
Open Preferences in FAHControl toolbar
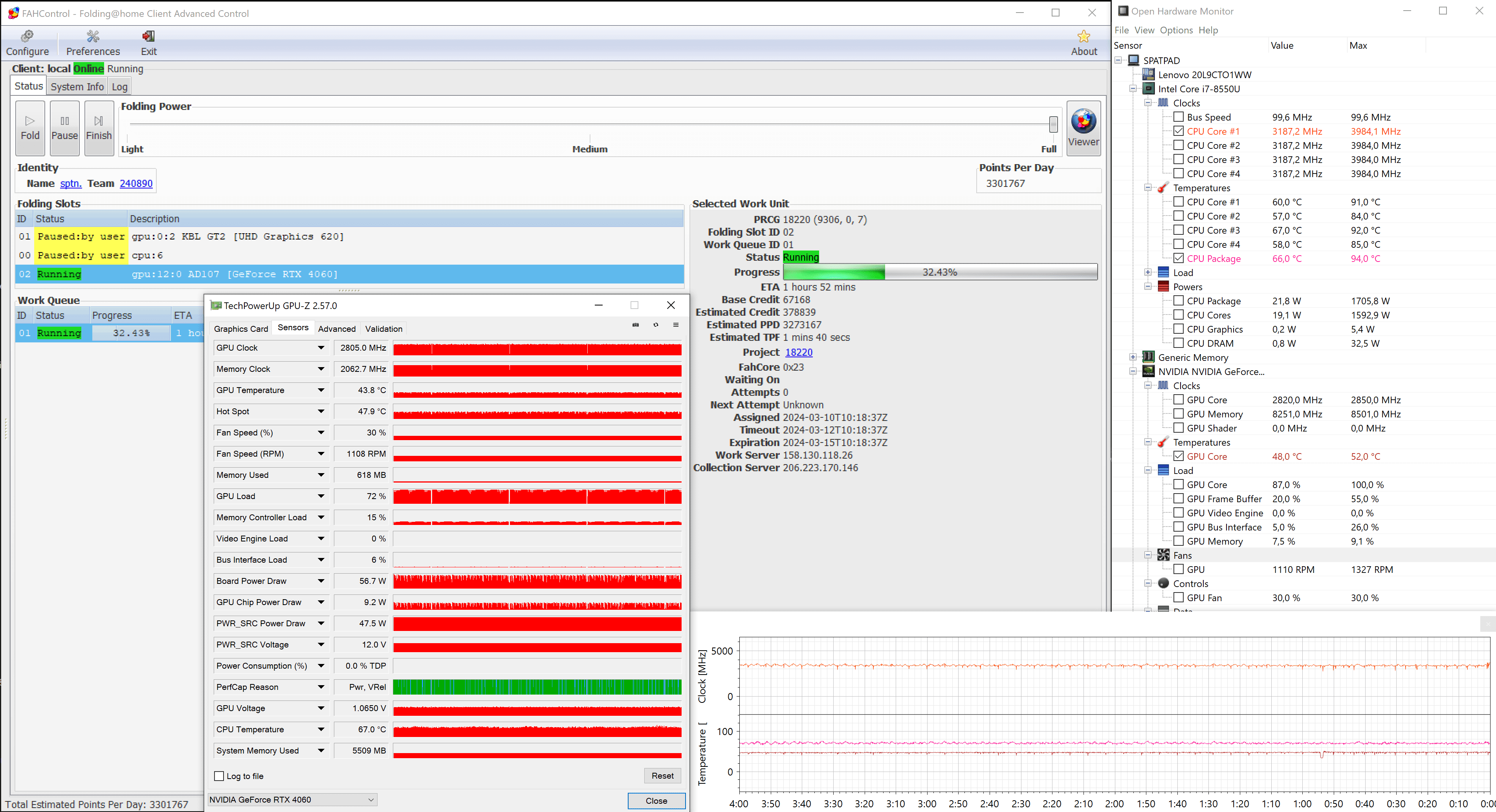tap(93, 44)
